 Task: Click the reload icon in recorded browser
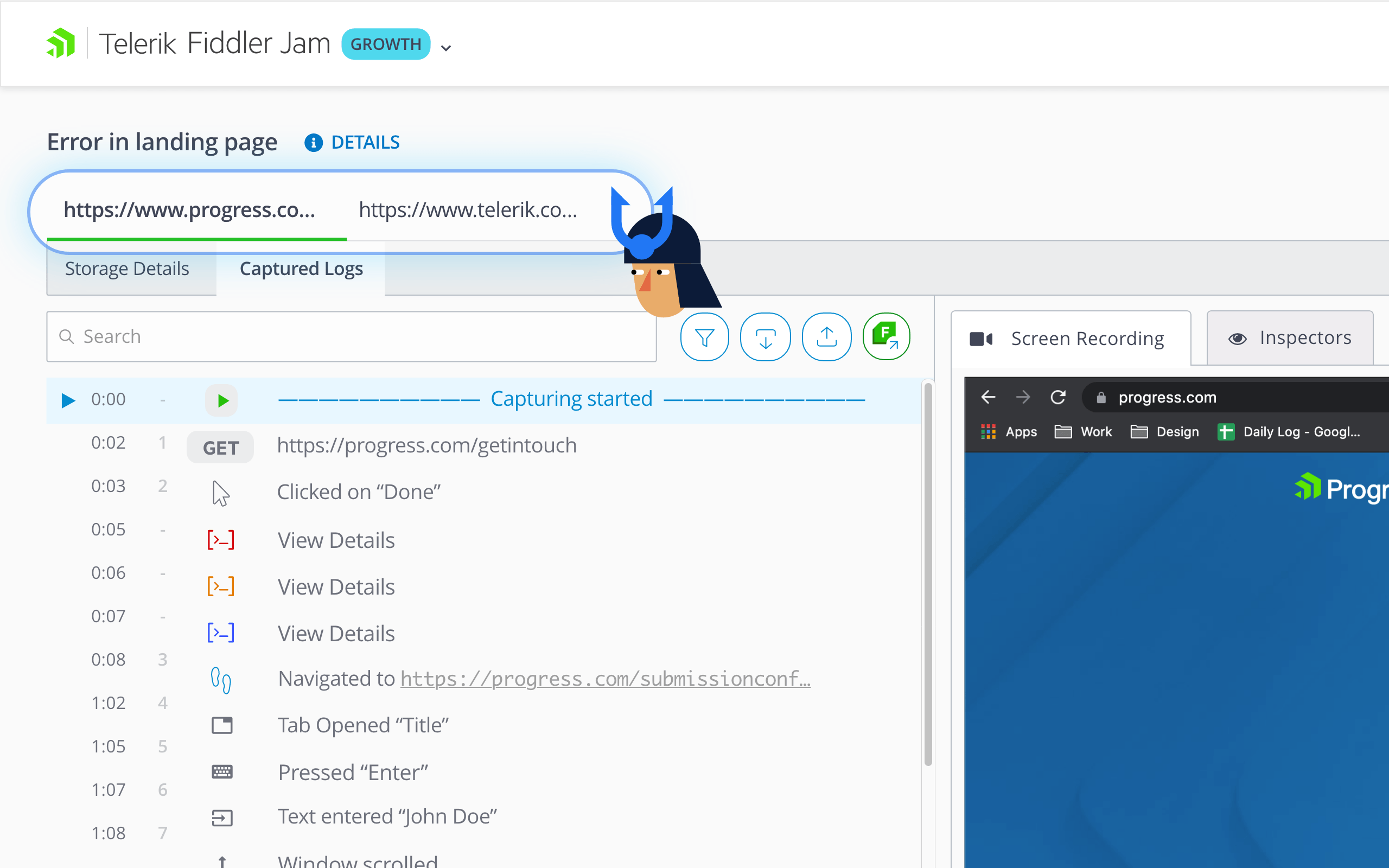pyautogui.click(x=1058, y=397)
